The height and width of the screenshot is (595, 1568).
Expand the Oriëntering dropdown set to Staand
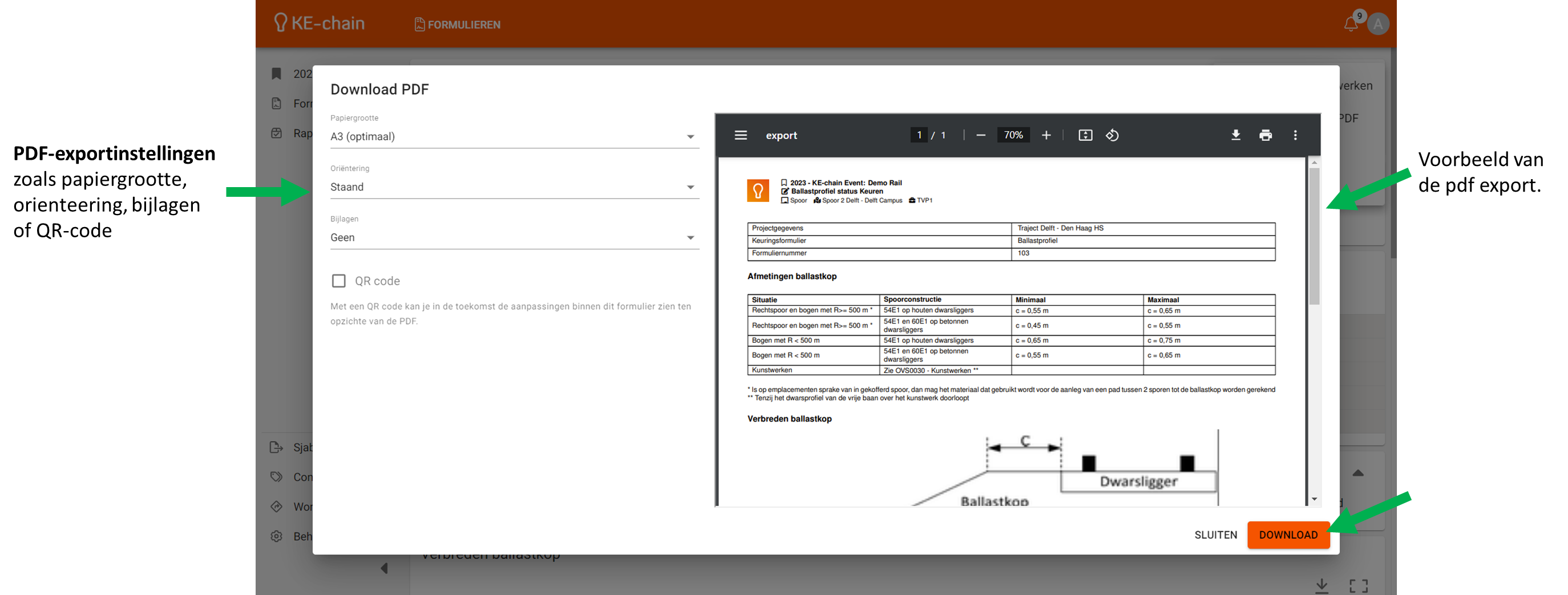point(514,187)
